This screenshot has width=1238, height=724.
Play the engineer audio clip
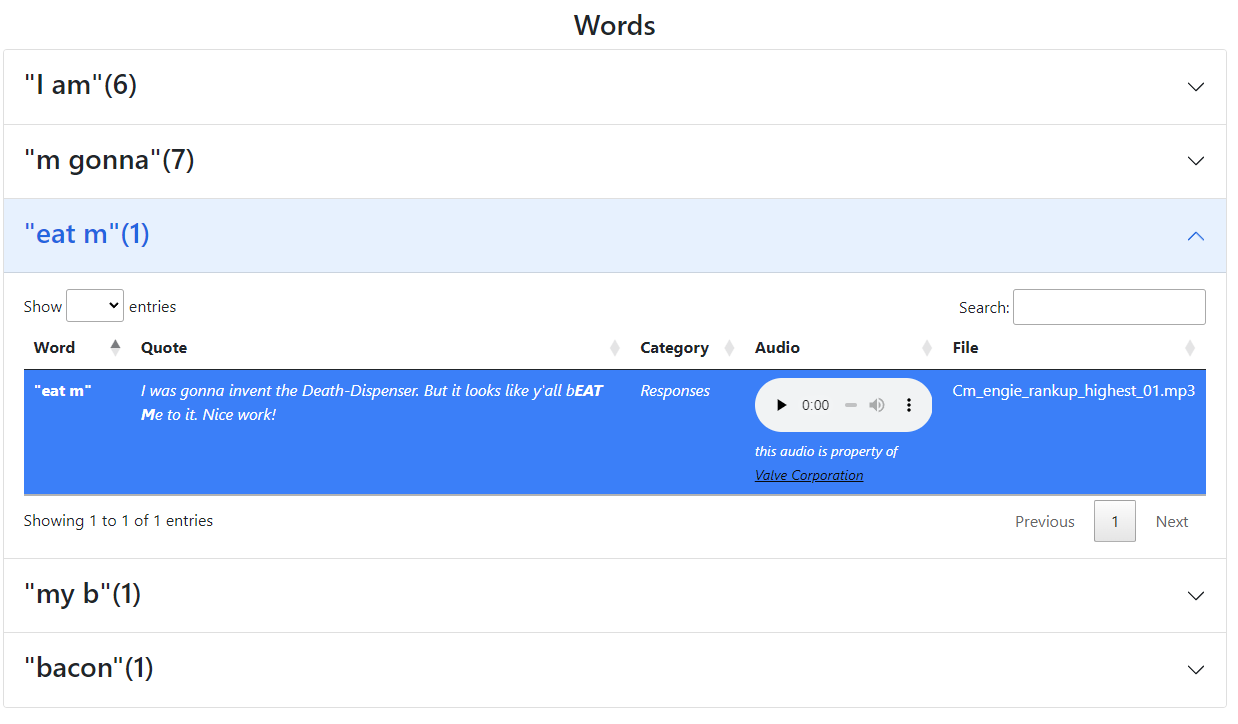click(781, 405)
